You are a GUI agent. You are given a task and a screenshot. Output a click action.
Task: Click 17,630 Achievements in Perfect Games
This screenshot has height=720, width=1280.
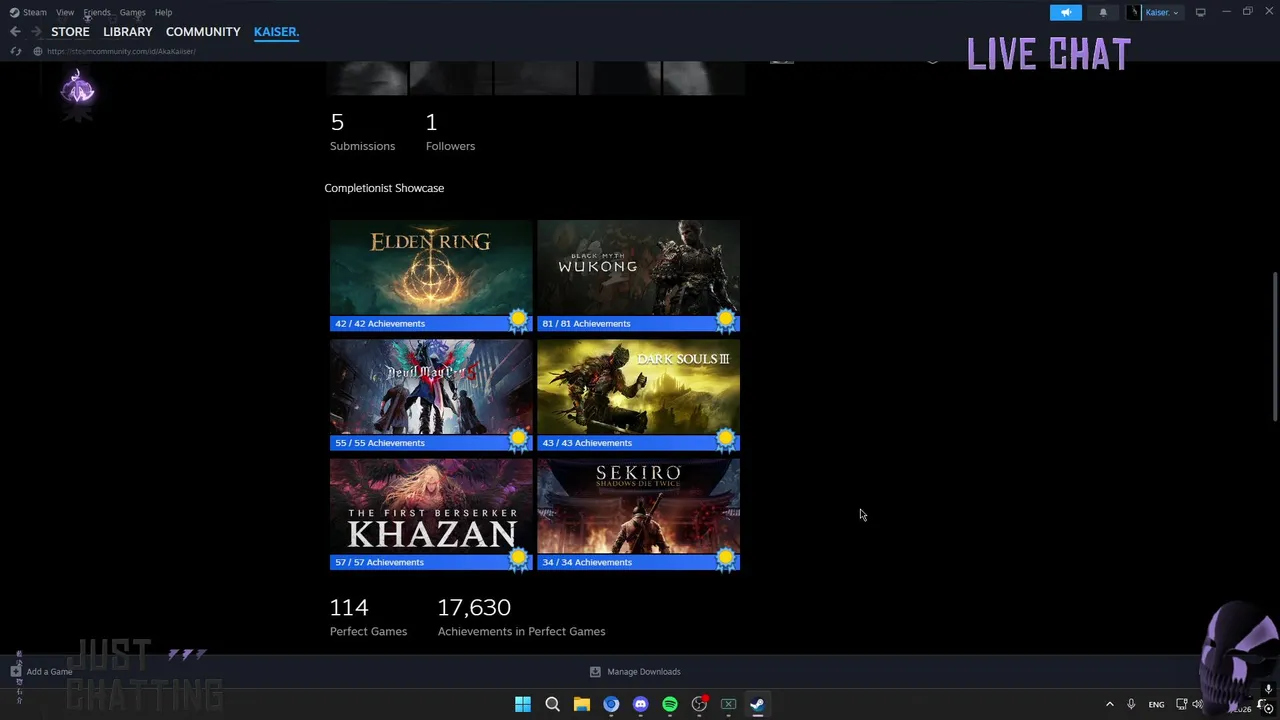(x=521, y=617)
